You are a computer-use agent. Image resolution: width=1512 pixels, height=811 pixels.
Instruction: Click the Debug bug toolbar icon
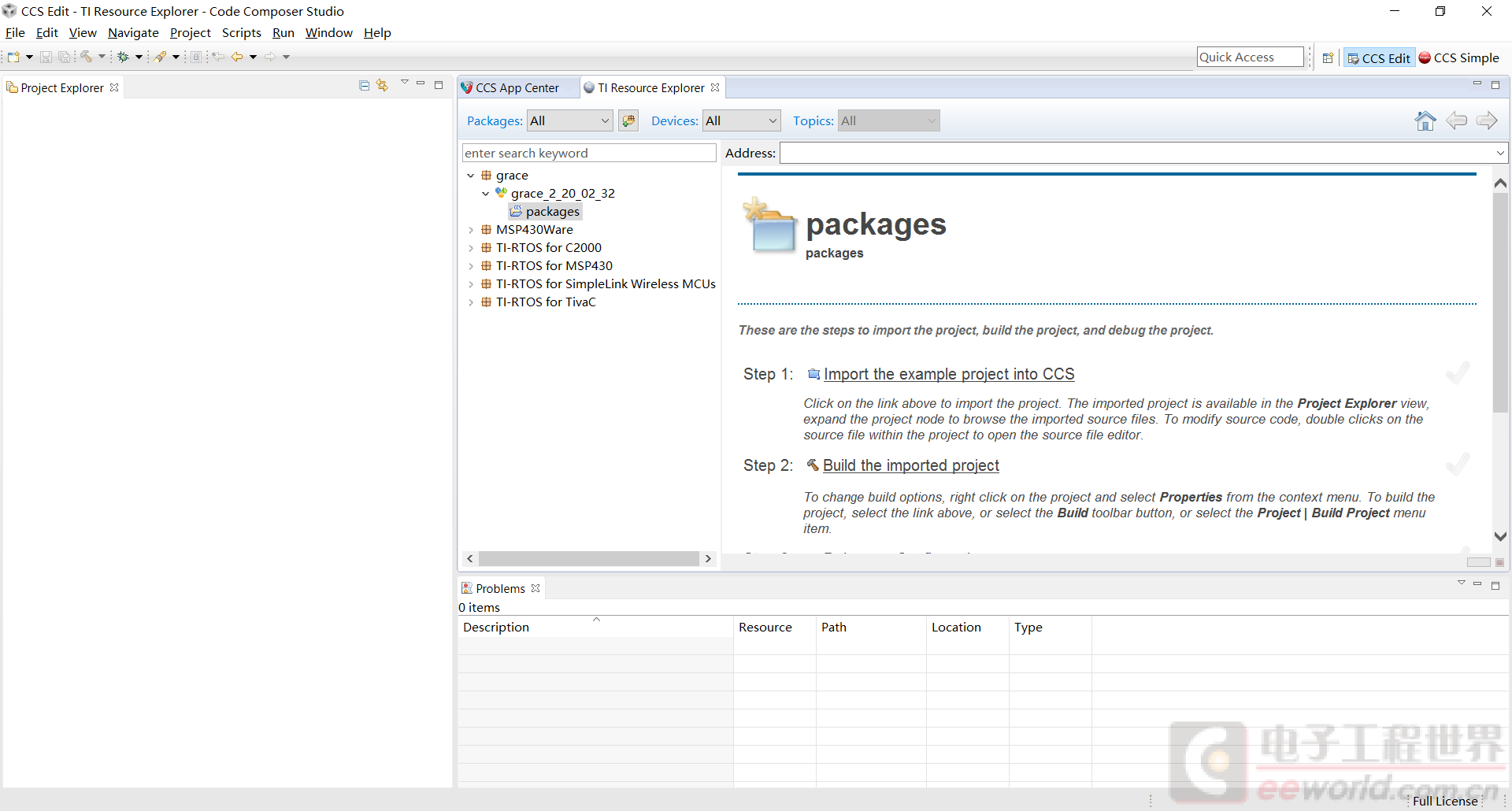123,57
